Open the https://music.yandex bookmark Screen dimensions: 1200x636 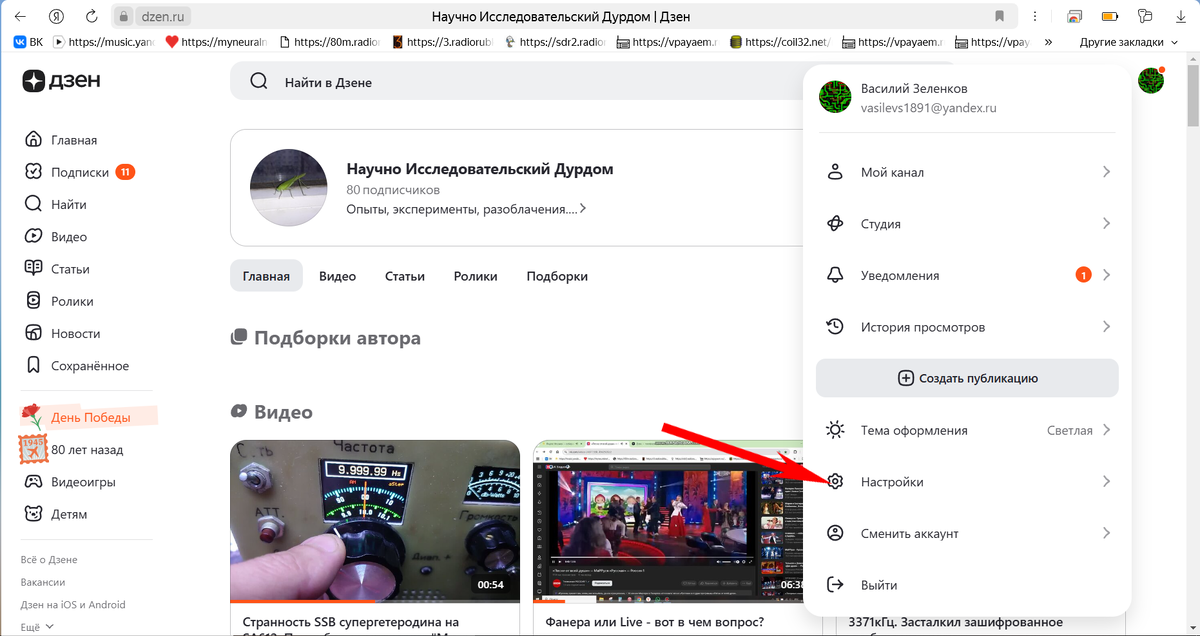click(104, 42)
